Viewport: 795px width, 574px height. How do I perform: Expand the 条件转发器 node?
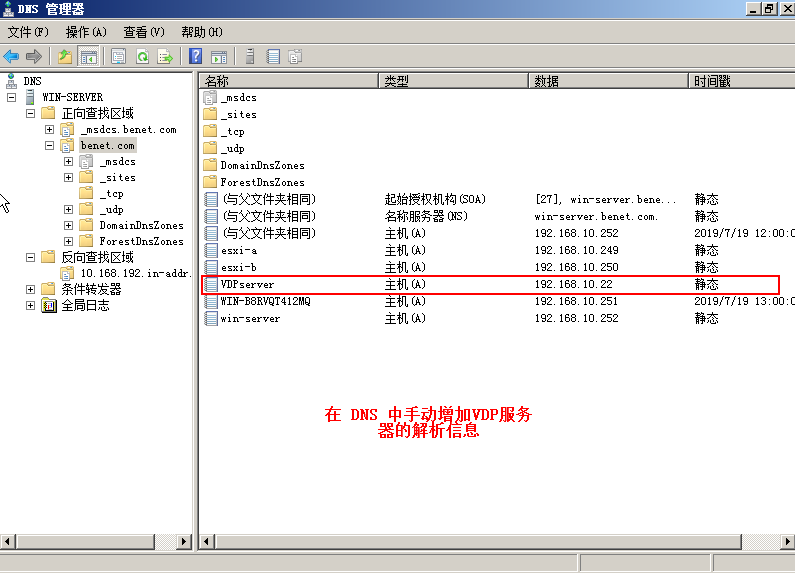(30, 290)
